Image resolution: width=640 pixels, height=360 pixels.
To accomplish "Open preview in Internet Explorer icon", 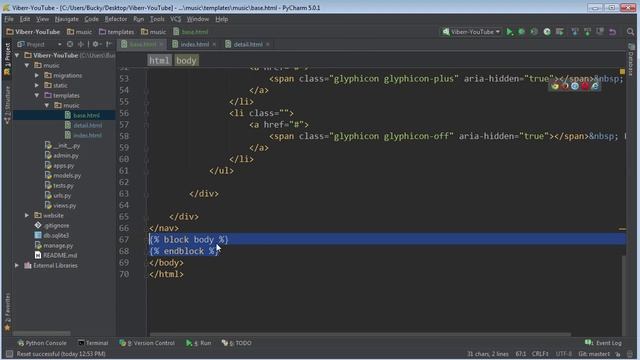I will (x=595, y=86).
